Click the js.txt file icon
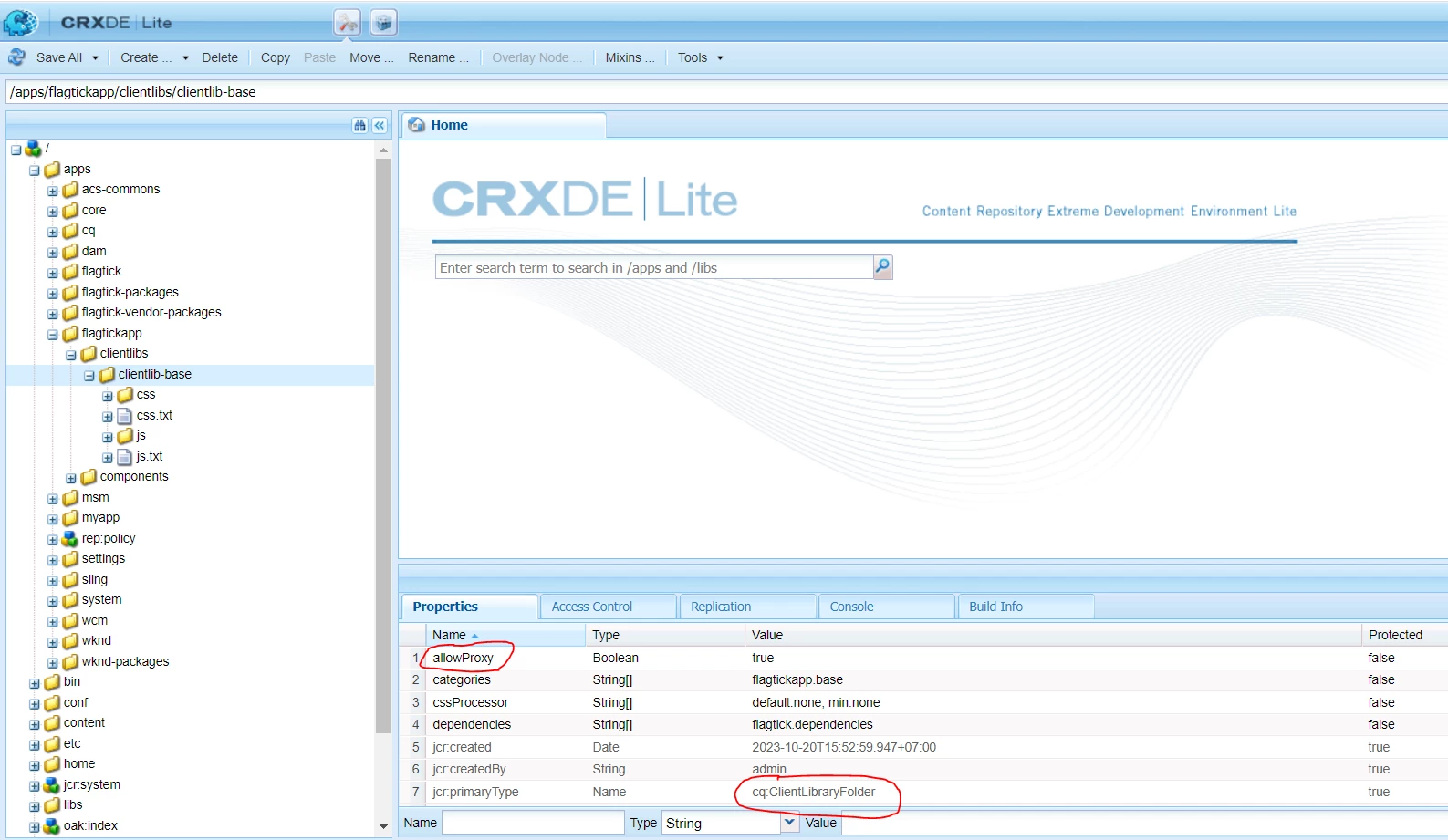 125,457
